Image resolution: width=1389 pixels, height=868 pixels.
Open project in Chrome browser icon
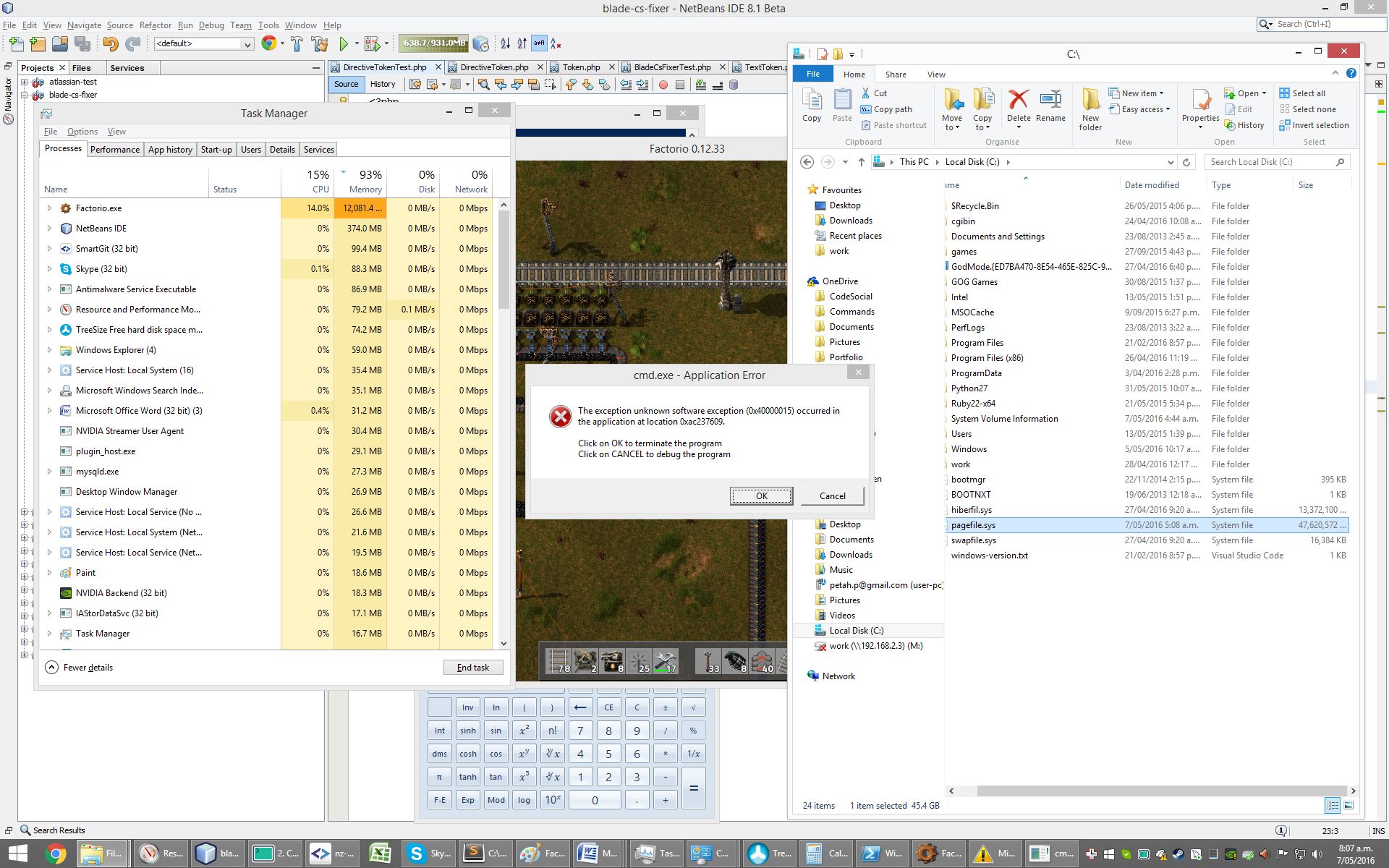[x=269, y=43]
